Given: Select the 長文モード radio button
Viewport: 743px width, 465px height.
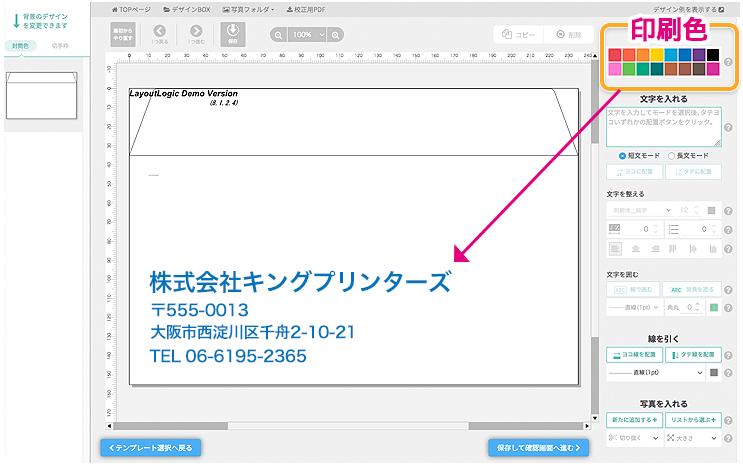Looking at the screenshot, I should (671, 156).
